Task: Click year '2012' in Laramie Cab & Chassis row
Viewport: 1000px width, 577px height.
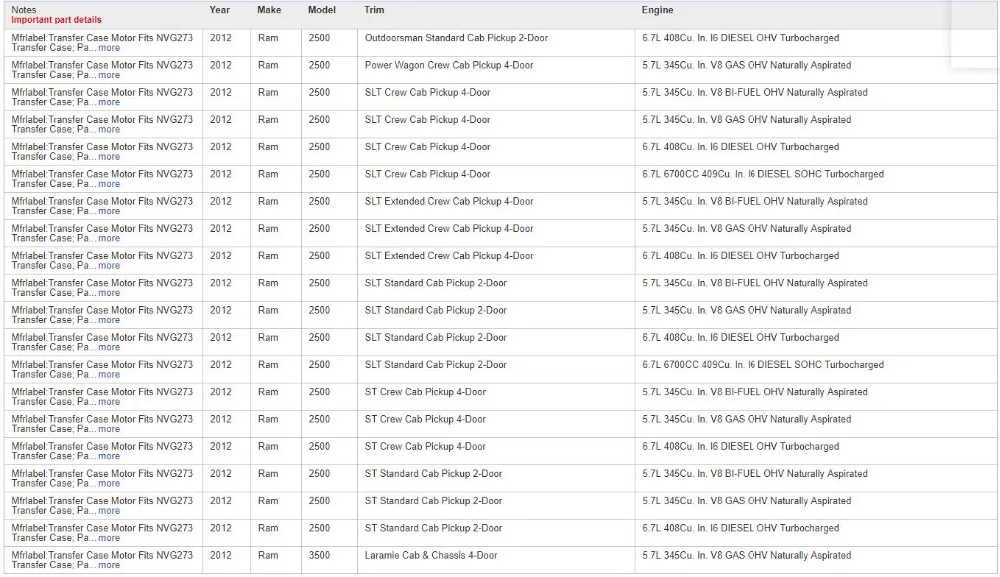Action: 221,555
